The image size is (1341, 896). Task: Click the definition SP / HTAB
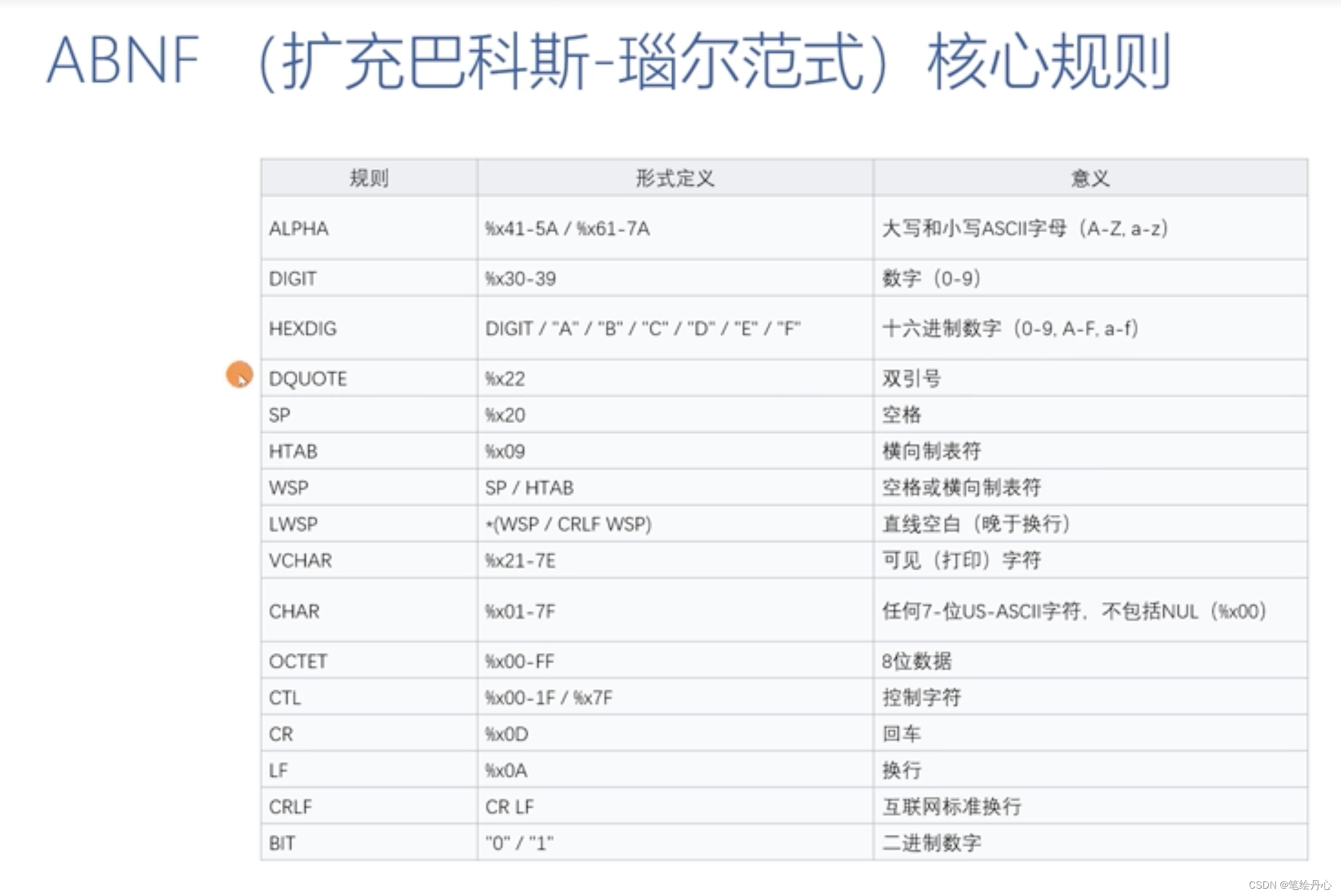point(529,488)
